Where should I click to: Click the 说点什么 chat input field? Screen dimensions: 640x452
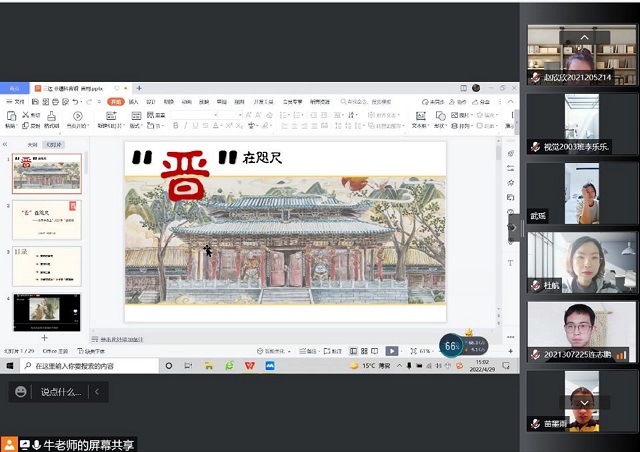[x=61, y=392]
